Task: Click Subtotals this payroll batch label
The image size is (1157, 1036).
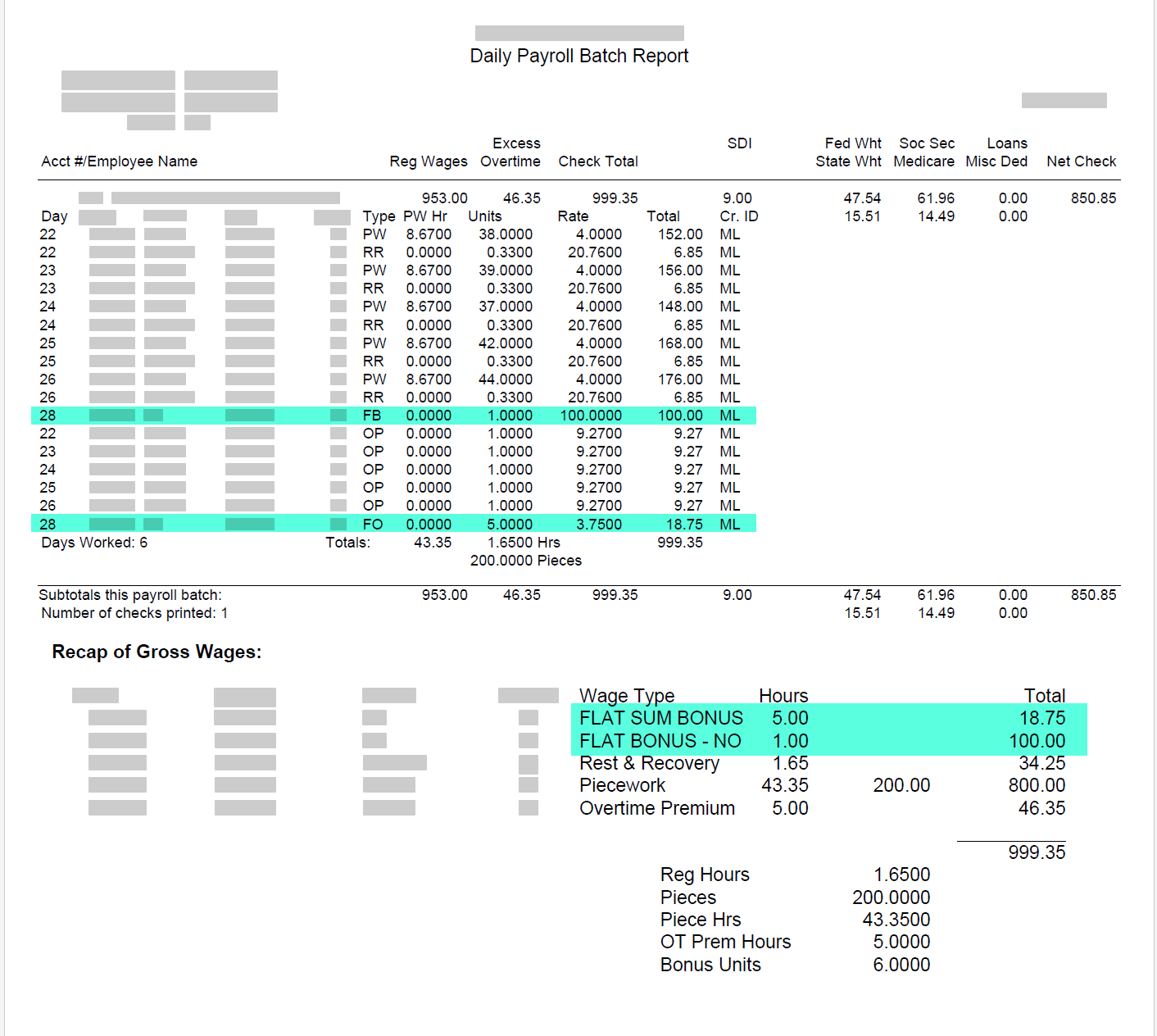Action: pos(130,595)
